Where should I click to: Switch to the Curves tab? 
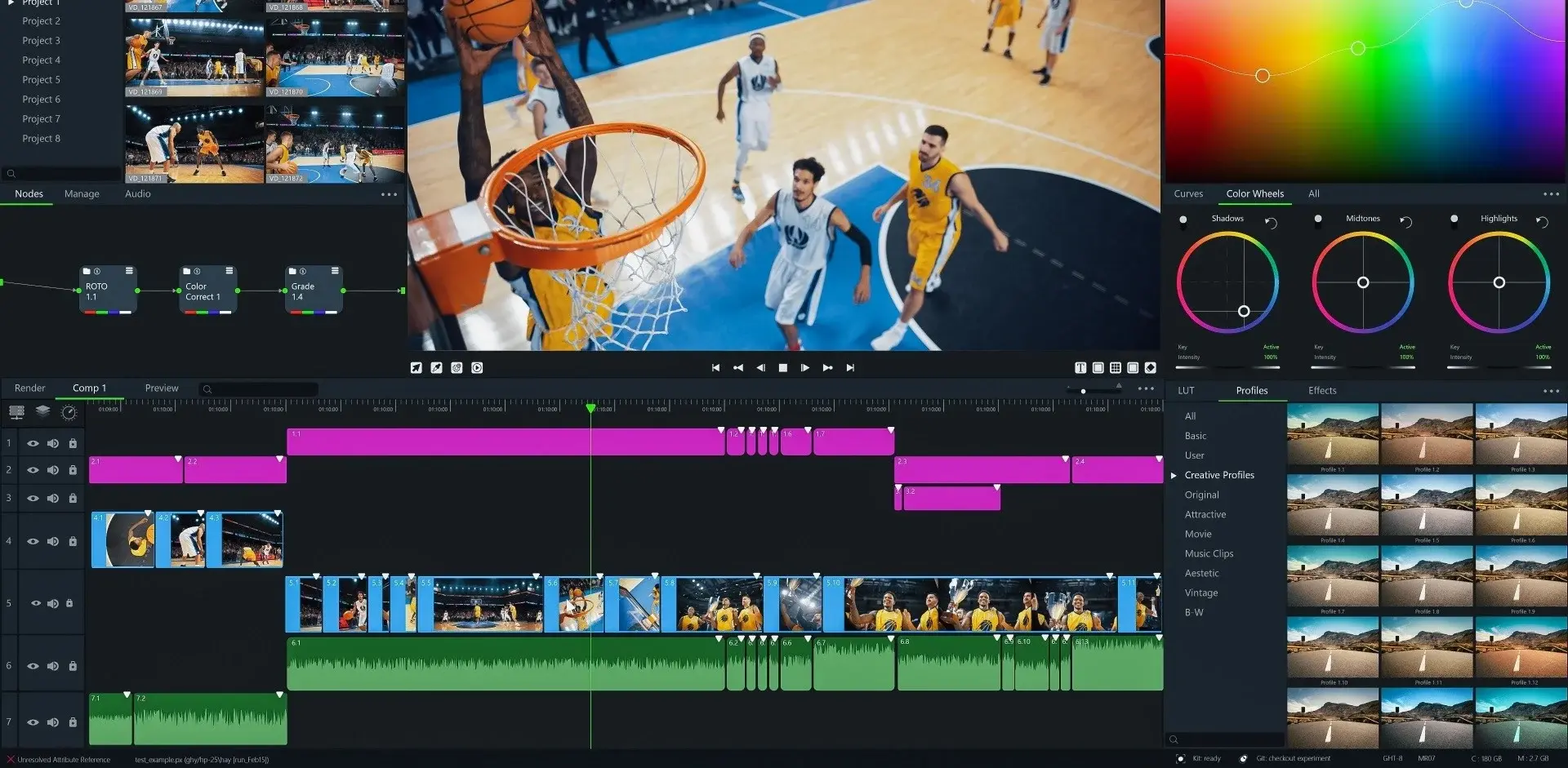(1188, 194)
